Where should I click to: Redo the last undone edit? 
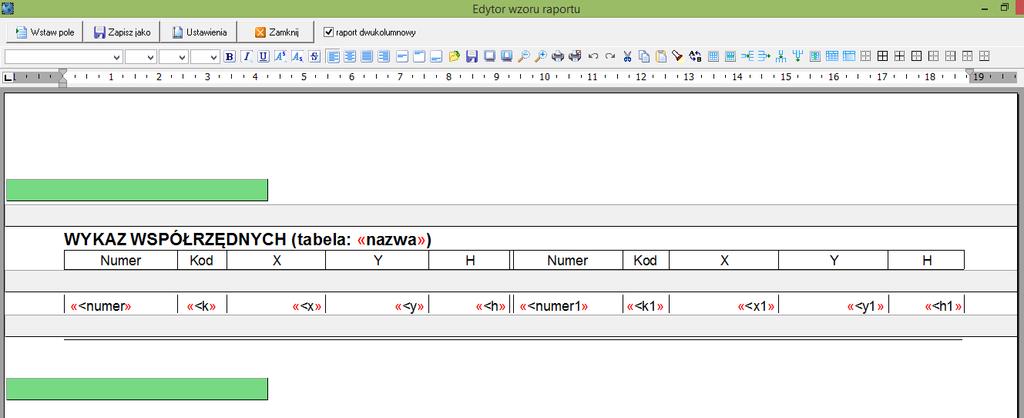[610, 56]
